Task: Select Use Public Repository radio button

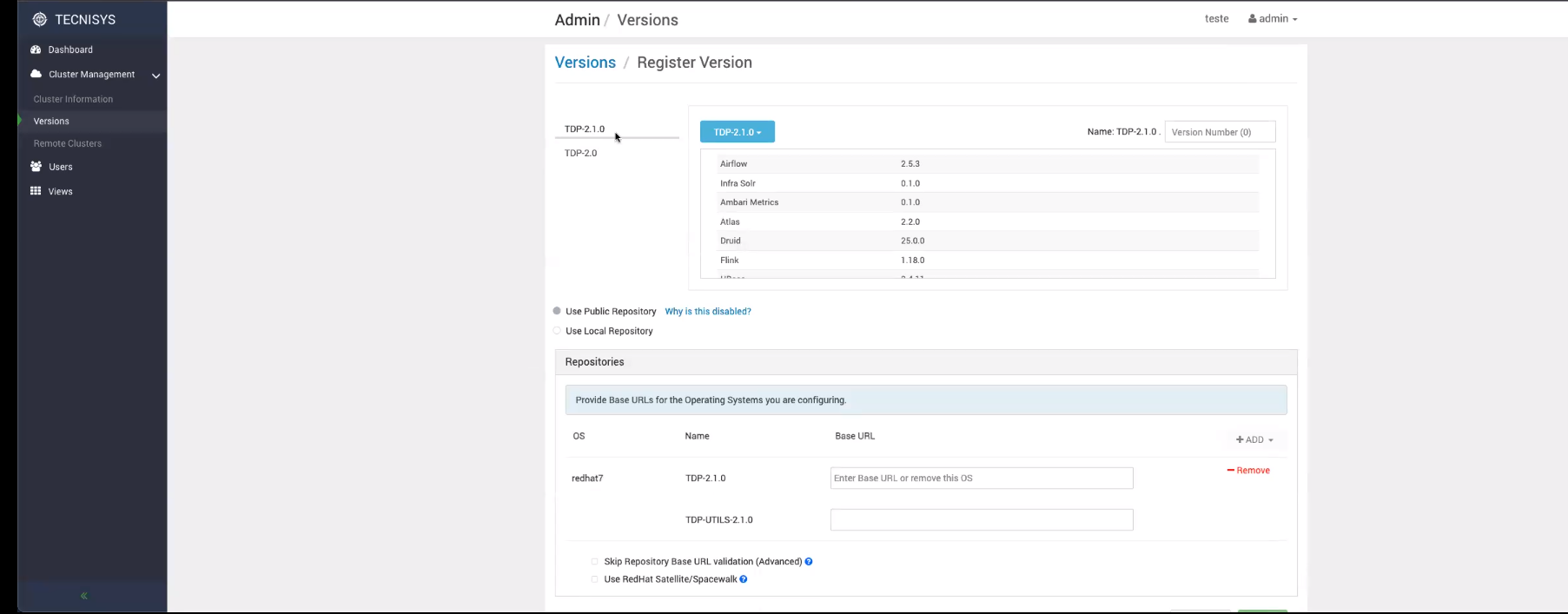Action: (557, 311)
